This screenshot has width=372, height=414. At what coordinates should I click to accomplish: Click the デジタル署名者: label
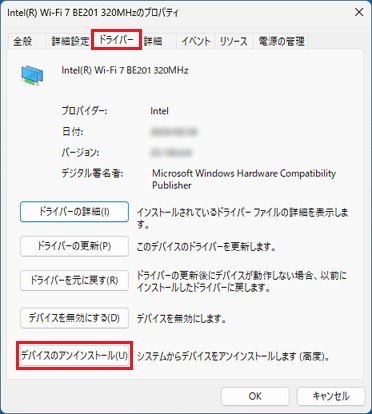(x=92, y=173)
